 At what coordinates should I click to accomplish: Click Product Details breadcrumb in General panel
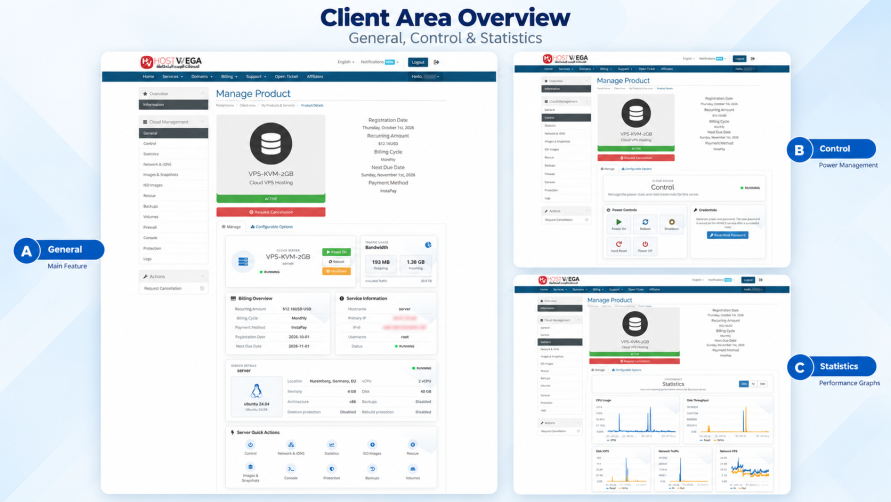click(x=312, y=105)
